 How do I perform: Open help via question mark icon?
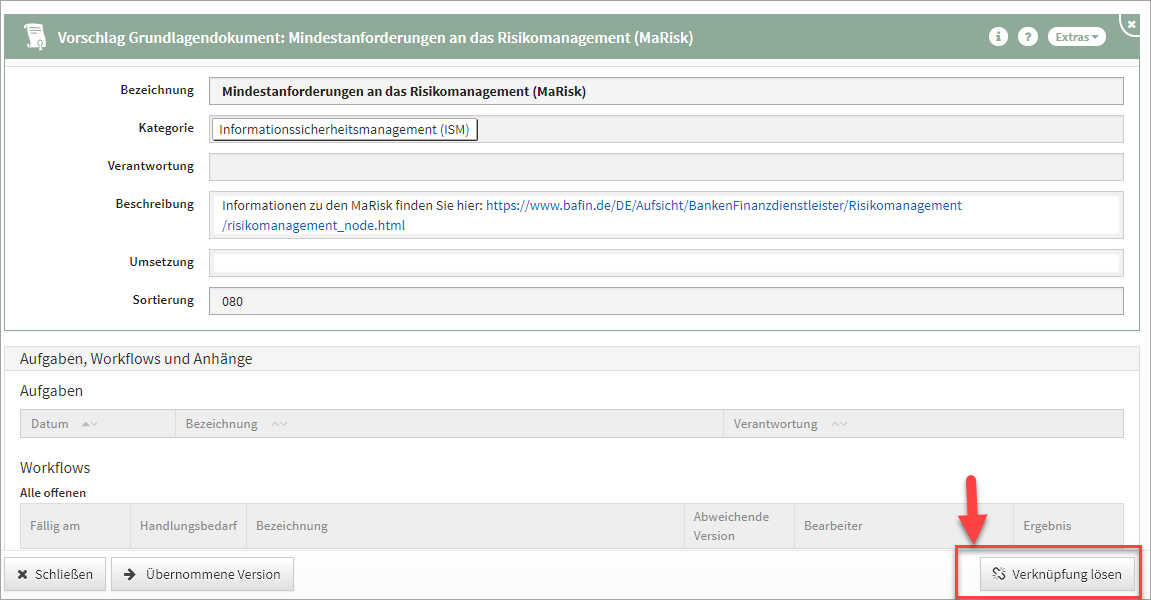pyautogui.click(x=1027, y=37)
